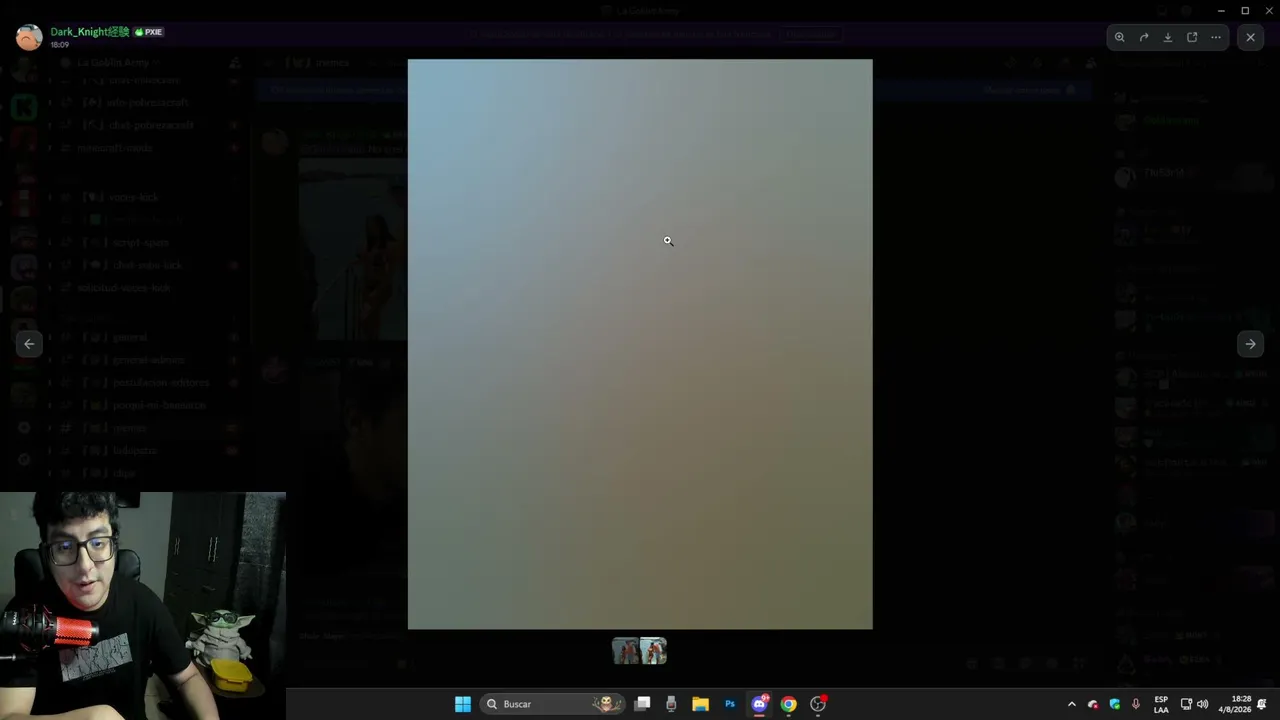
Task: Click the Dark_Knight username
Action: point(90,32)
